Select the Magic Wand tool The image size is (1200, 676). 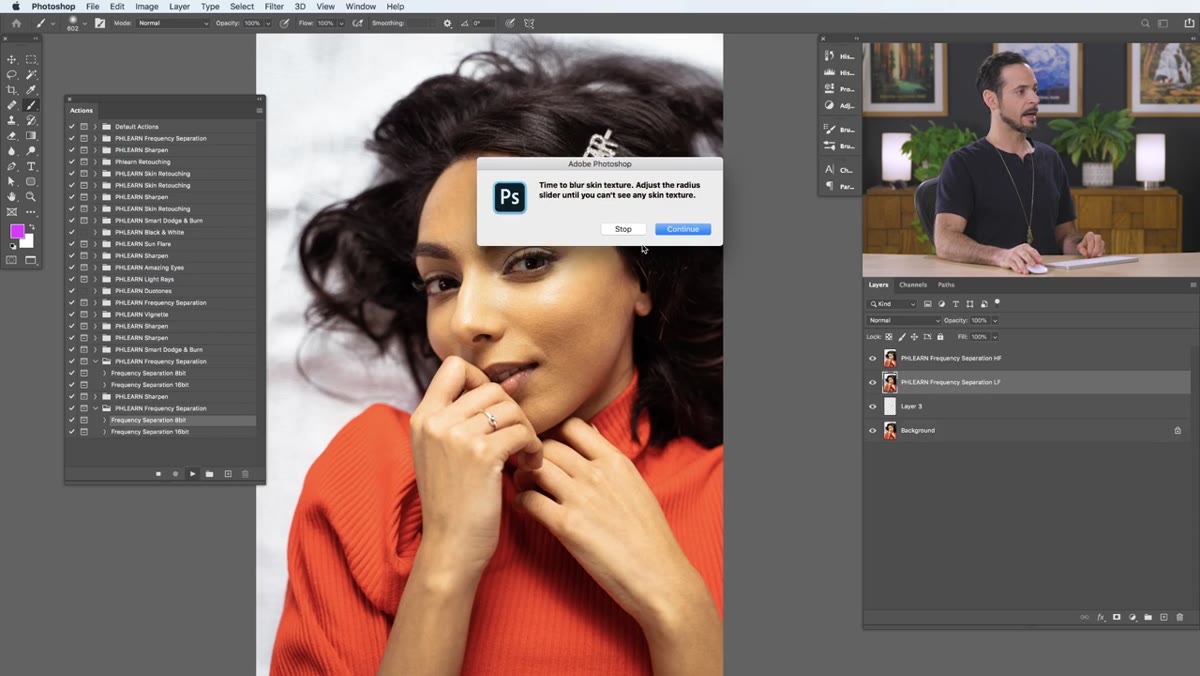coord(31,75)
